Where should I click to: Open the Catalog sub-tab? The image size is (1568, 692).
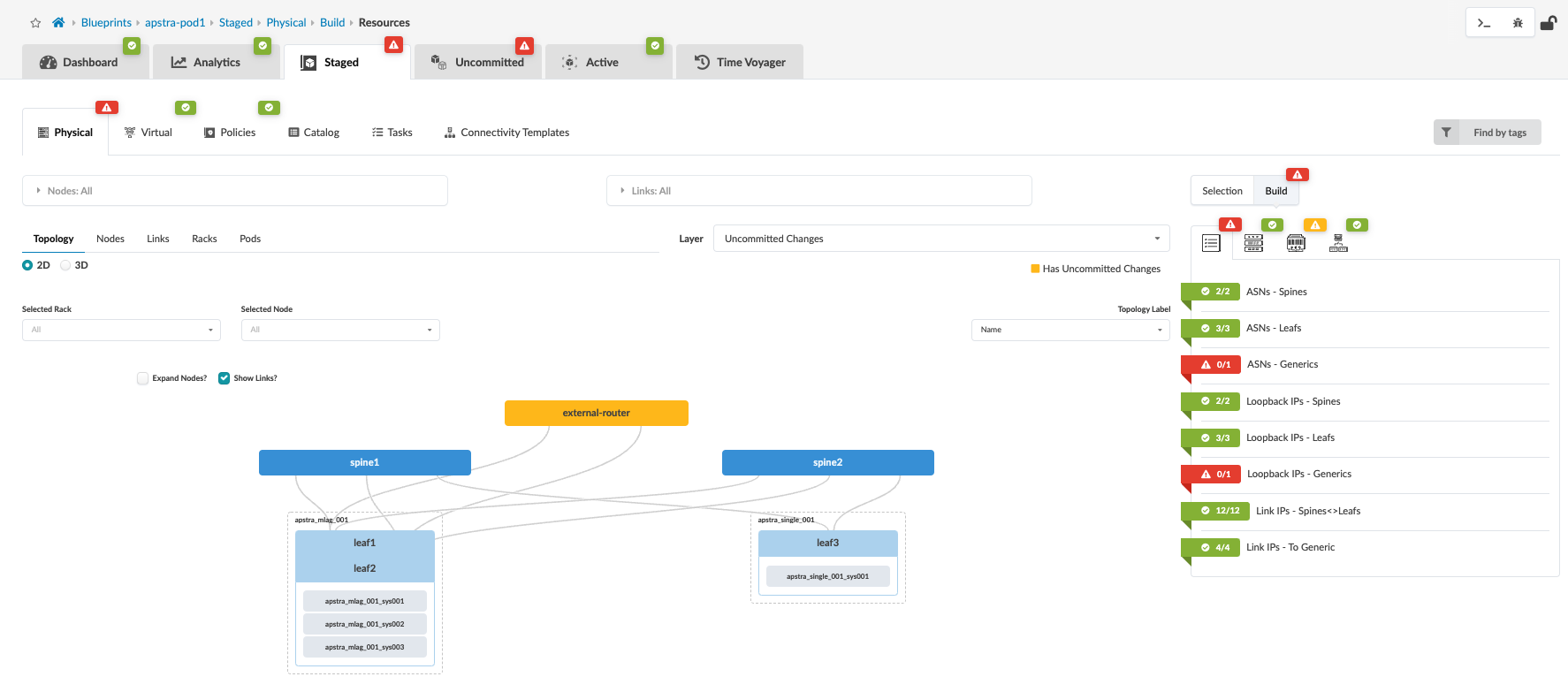314,133
